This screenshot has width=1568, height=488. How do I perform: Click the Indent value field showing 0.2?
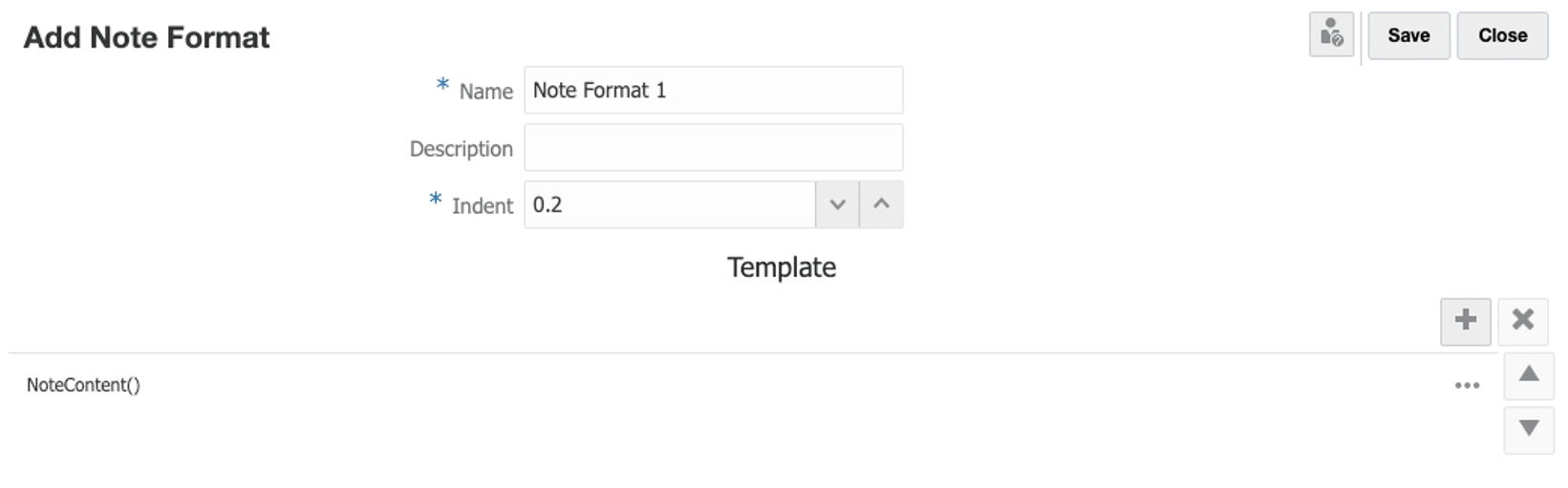point(669,205)
